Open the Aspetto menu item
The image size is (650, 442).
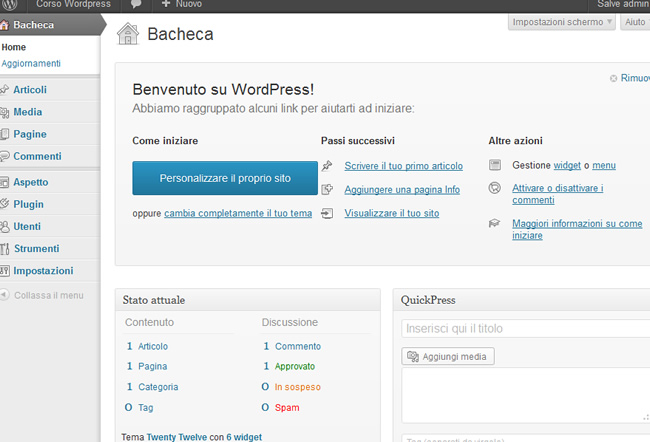tap(30, 182)
